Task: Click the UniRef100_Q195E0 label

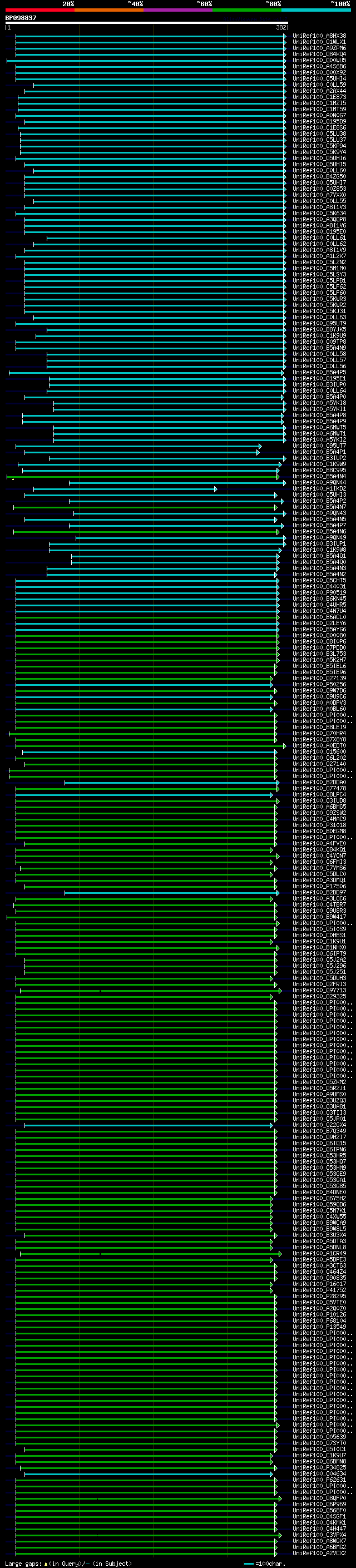Action: [319, 231]
